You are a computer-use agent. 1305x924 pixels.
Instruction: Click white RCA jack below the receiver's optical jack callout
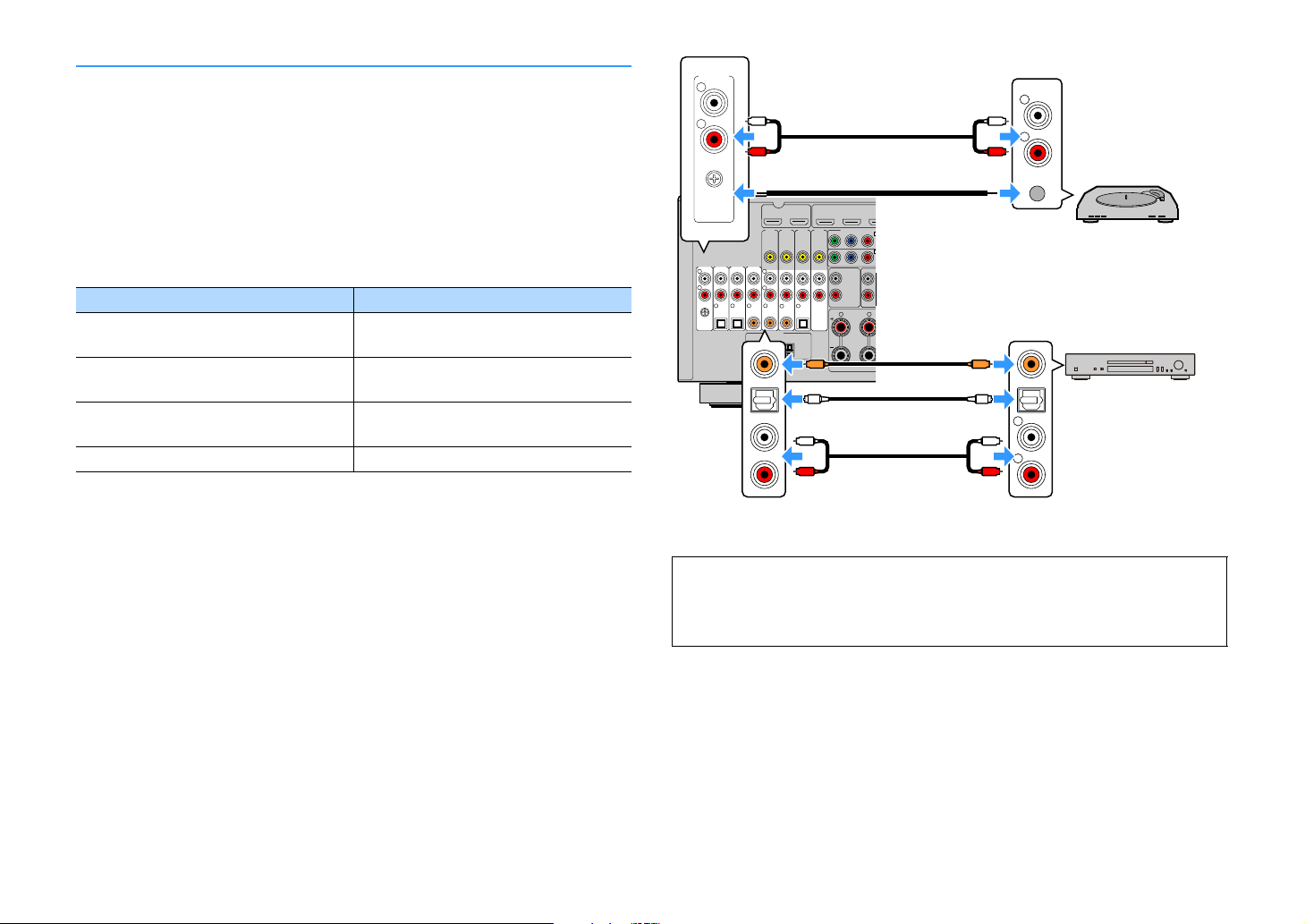pos(765,437)
